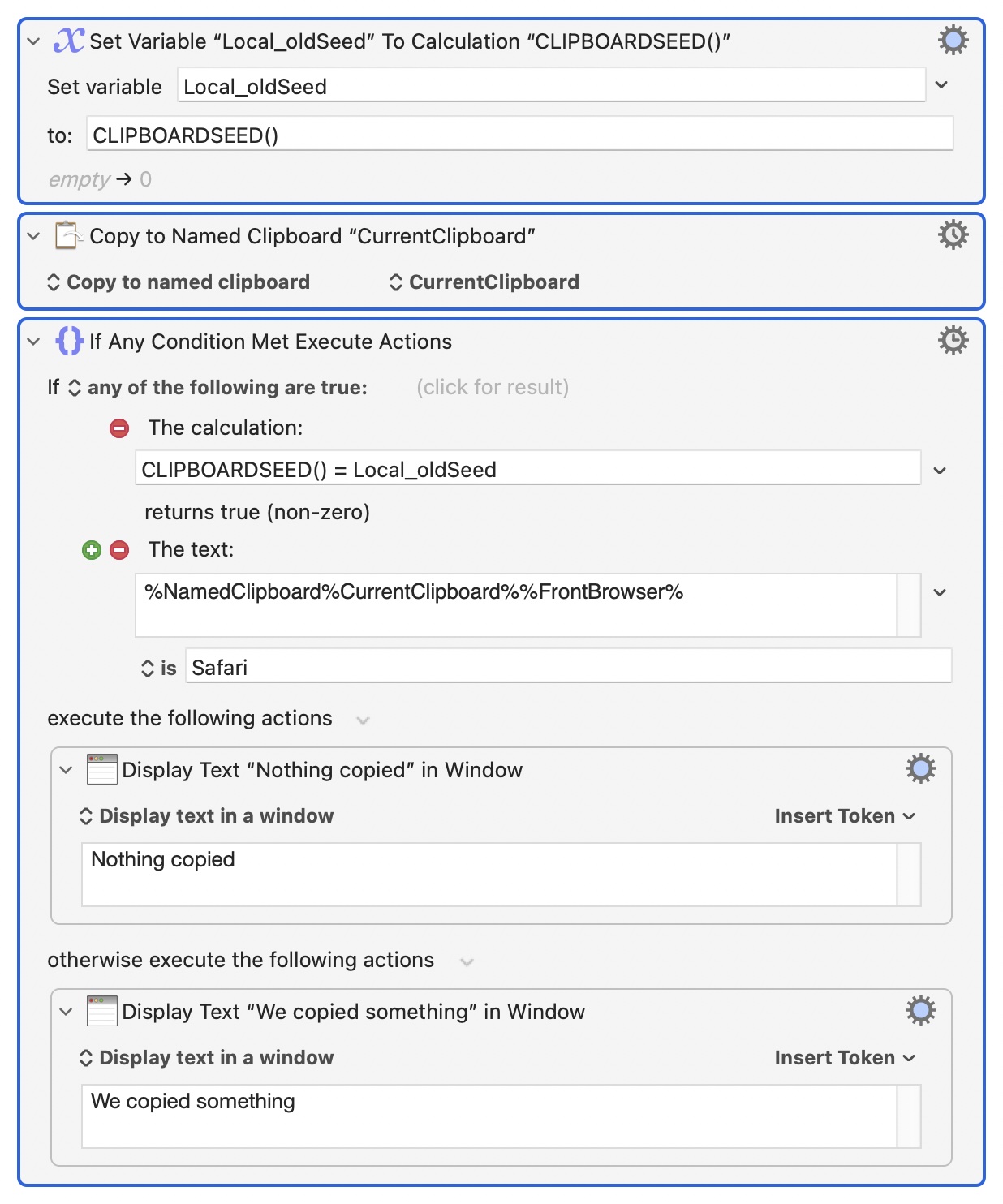Image resolution: width=1003 pixels, height=1204 pixels.
Task: Change the CurrentClipboard named clipboard popup
Action: tap(484, 282)
